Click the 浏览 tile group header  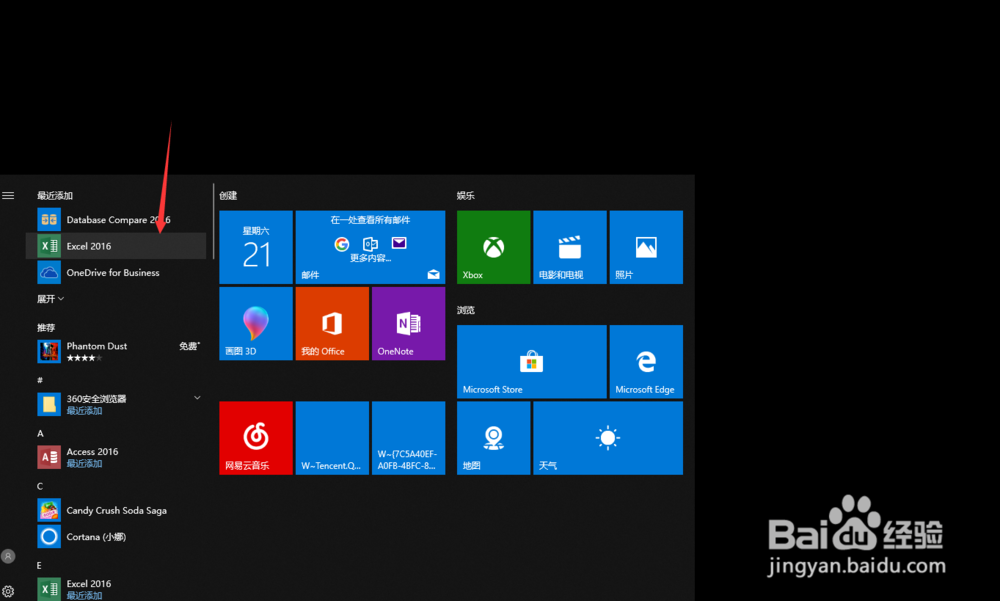tap(466, 310)
